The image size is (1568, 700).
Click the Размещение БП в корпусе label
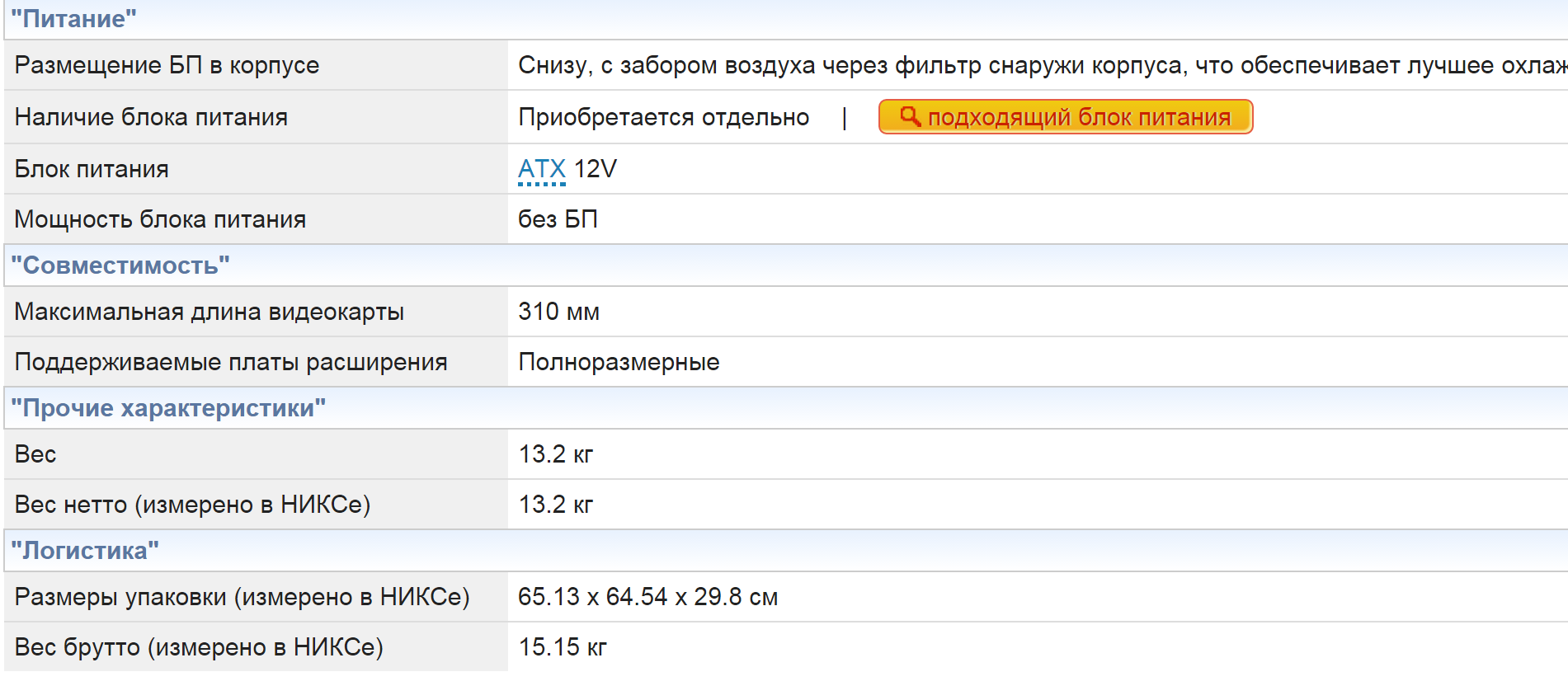tap(167, 65)
